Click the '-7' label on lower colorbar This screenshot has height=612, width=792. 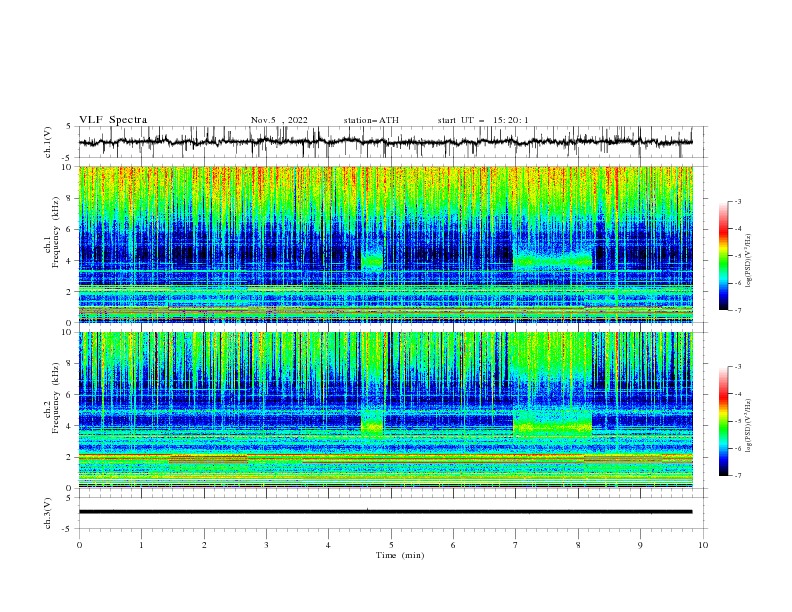point(737,476)
